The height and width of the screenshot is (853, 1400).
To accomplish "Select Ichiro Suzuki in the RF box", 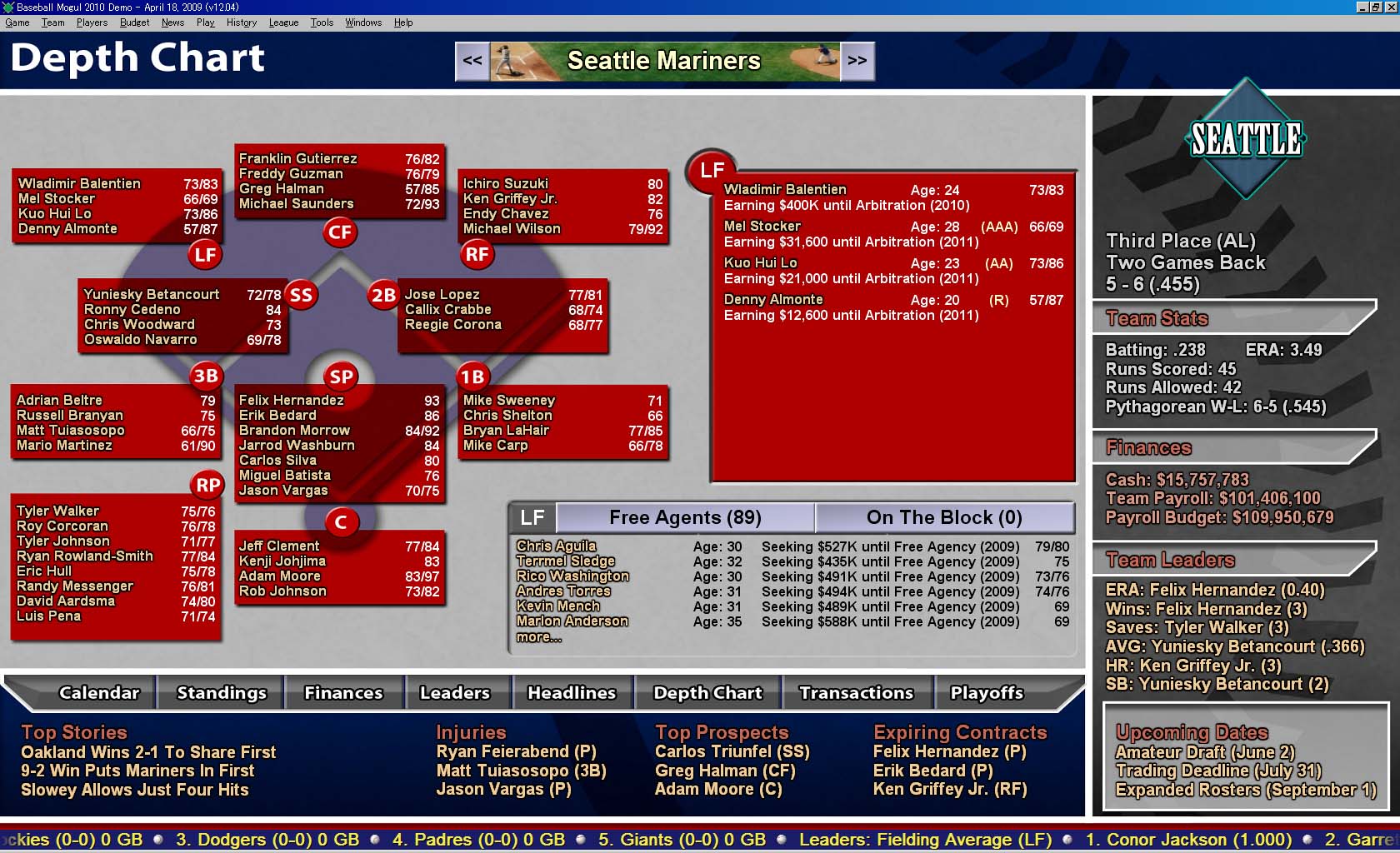I will pyautogui.click(x=506, y=183).
